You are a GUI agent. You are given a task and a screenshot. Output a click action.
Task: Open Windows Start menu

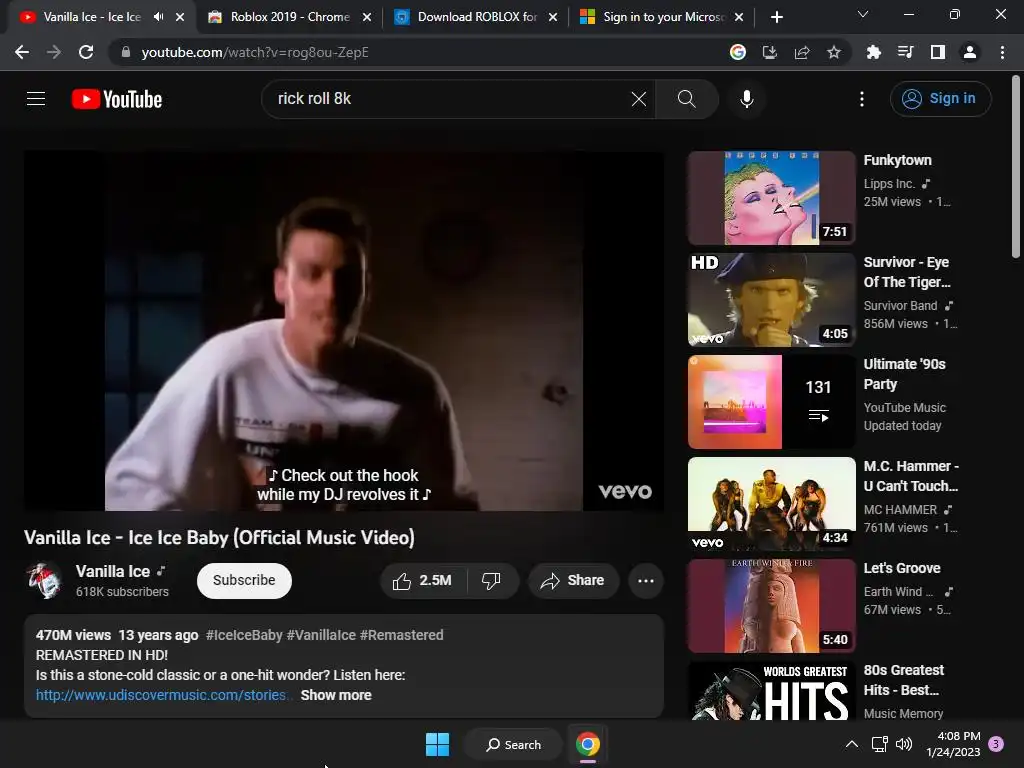click(x=437, y=744)
